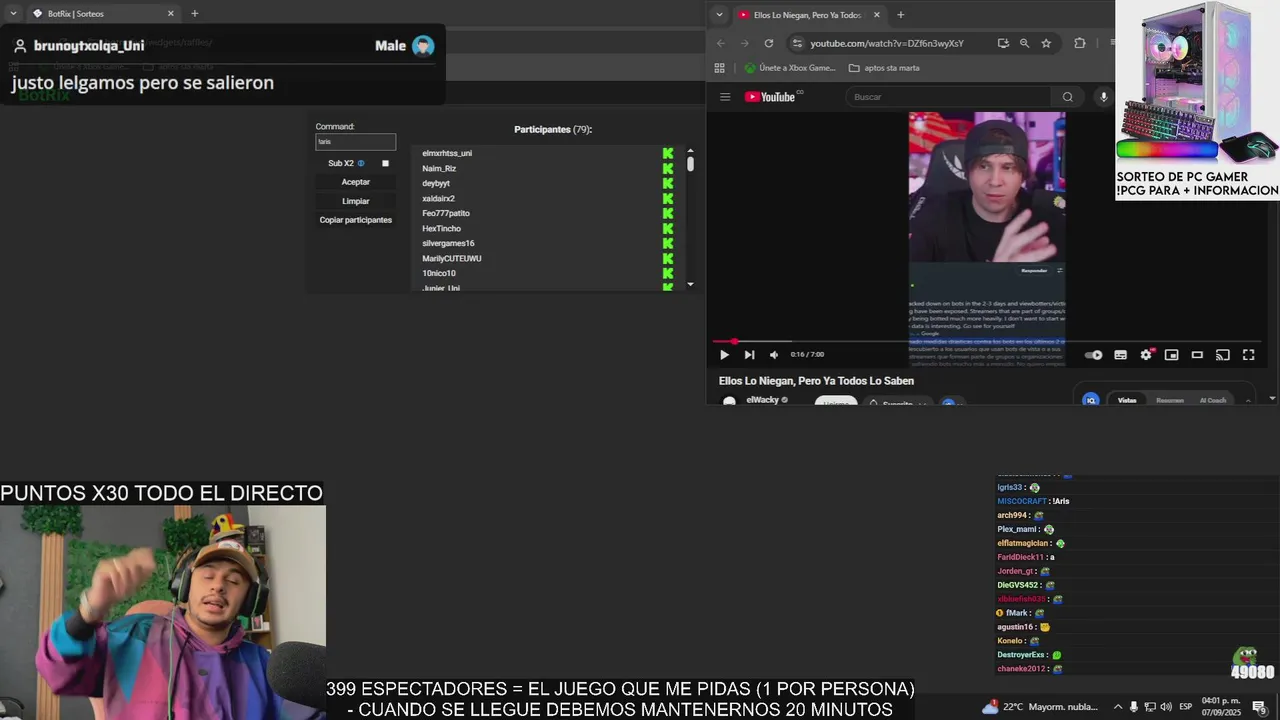Go back in the YouTube browser window
Viewport: 1280px width, 720px height.
click(x=720, y=43)
